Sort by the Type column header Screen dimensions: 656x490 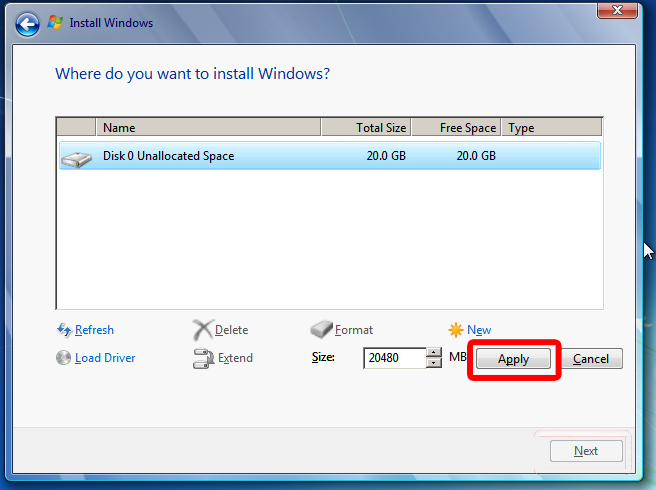click(552, 127)
